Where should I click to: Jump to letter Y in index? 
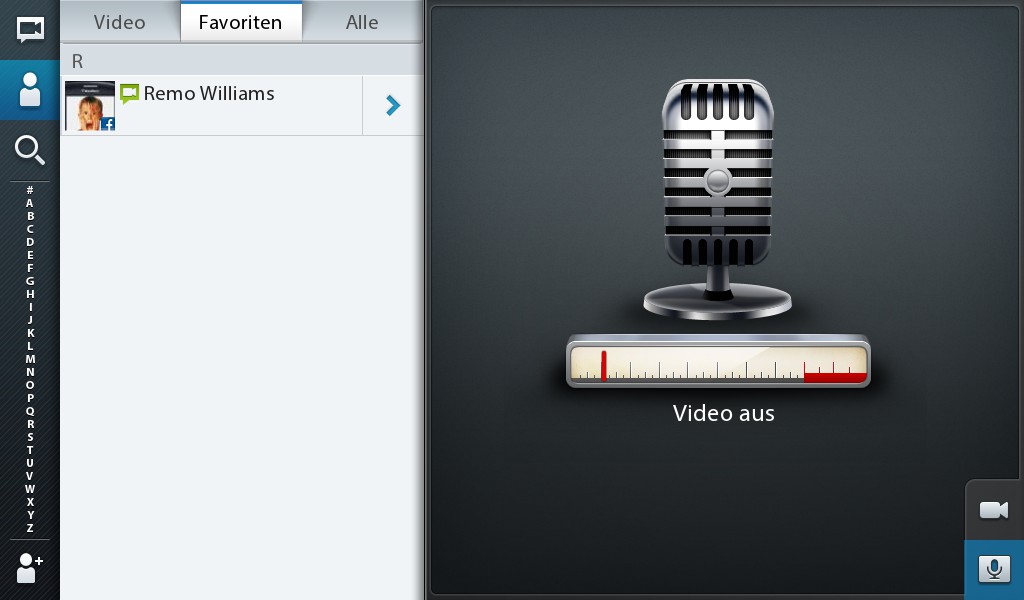(x=30, y=515)
